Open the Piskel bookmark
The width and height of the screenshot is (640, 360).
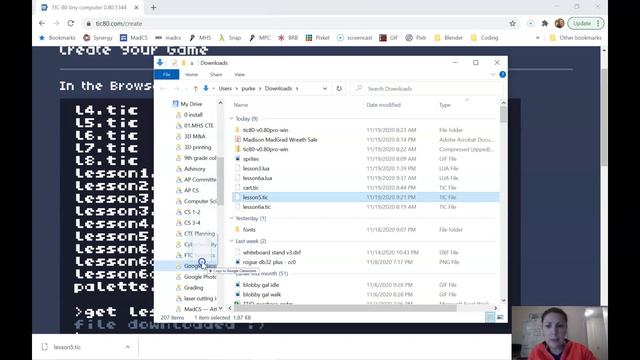[318, 38]
